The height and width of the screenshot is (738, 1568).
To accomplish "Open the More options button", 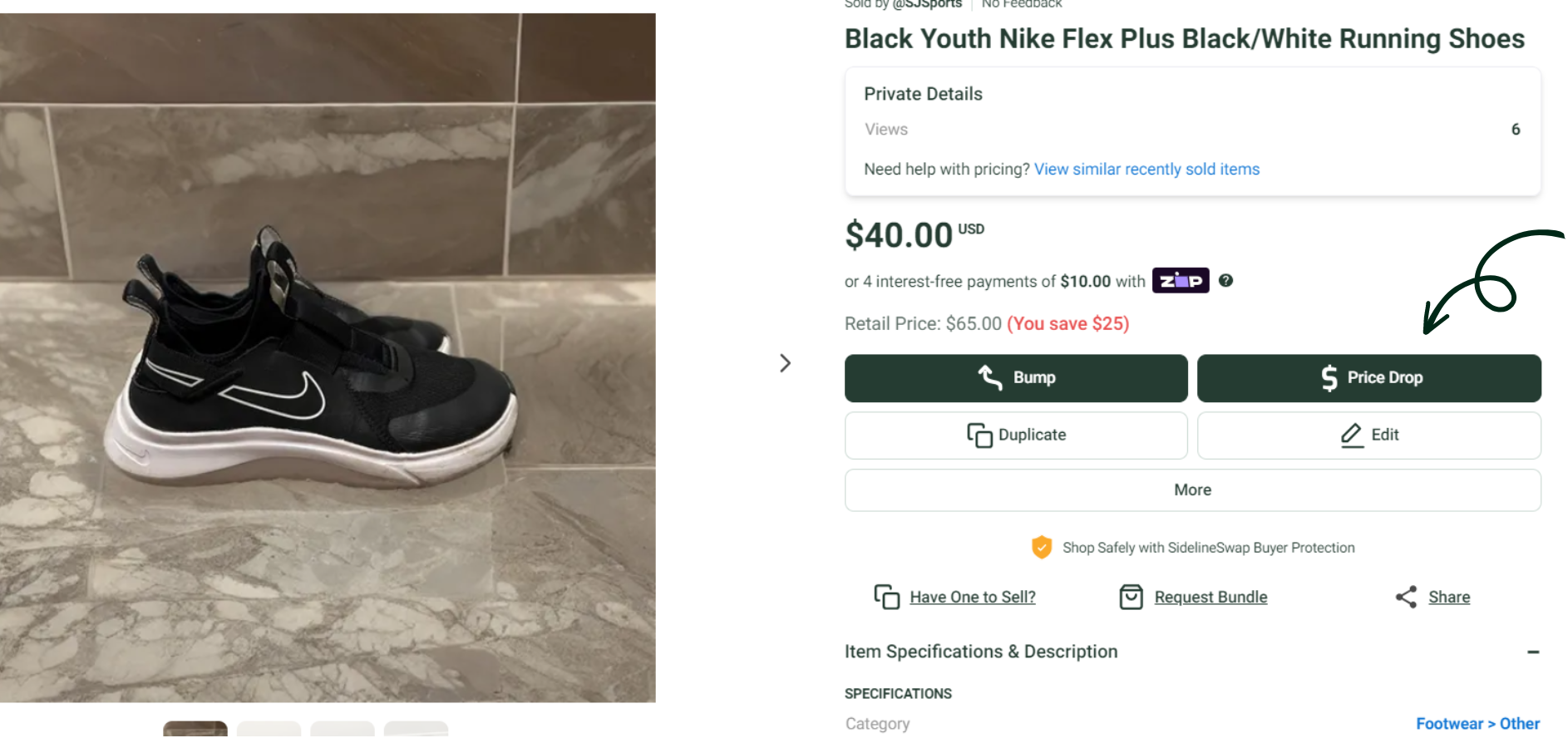I will (1192, 490).
